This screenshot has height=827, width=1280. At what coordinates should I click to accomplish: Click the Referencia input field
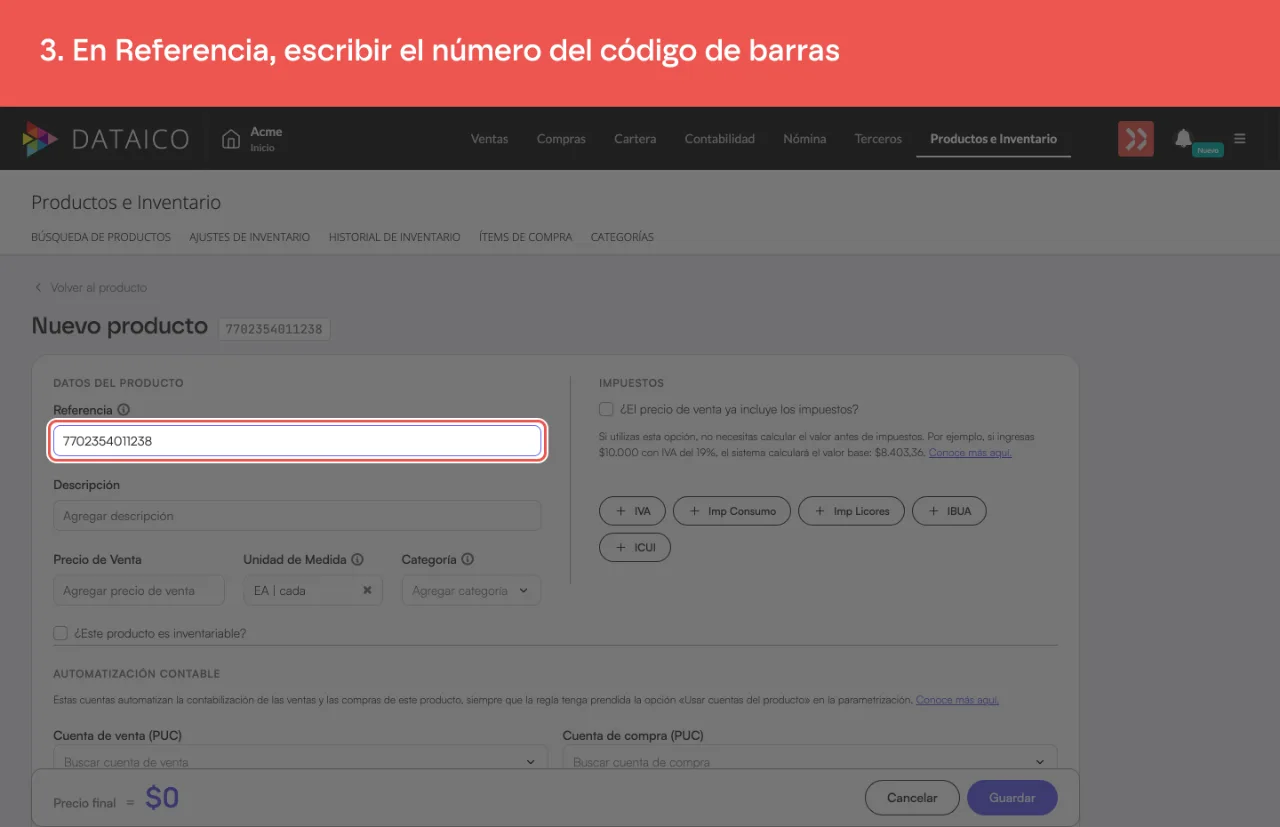(x=297, y=441)
